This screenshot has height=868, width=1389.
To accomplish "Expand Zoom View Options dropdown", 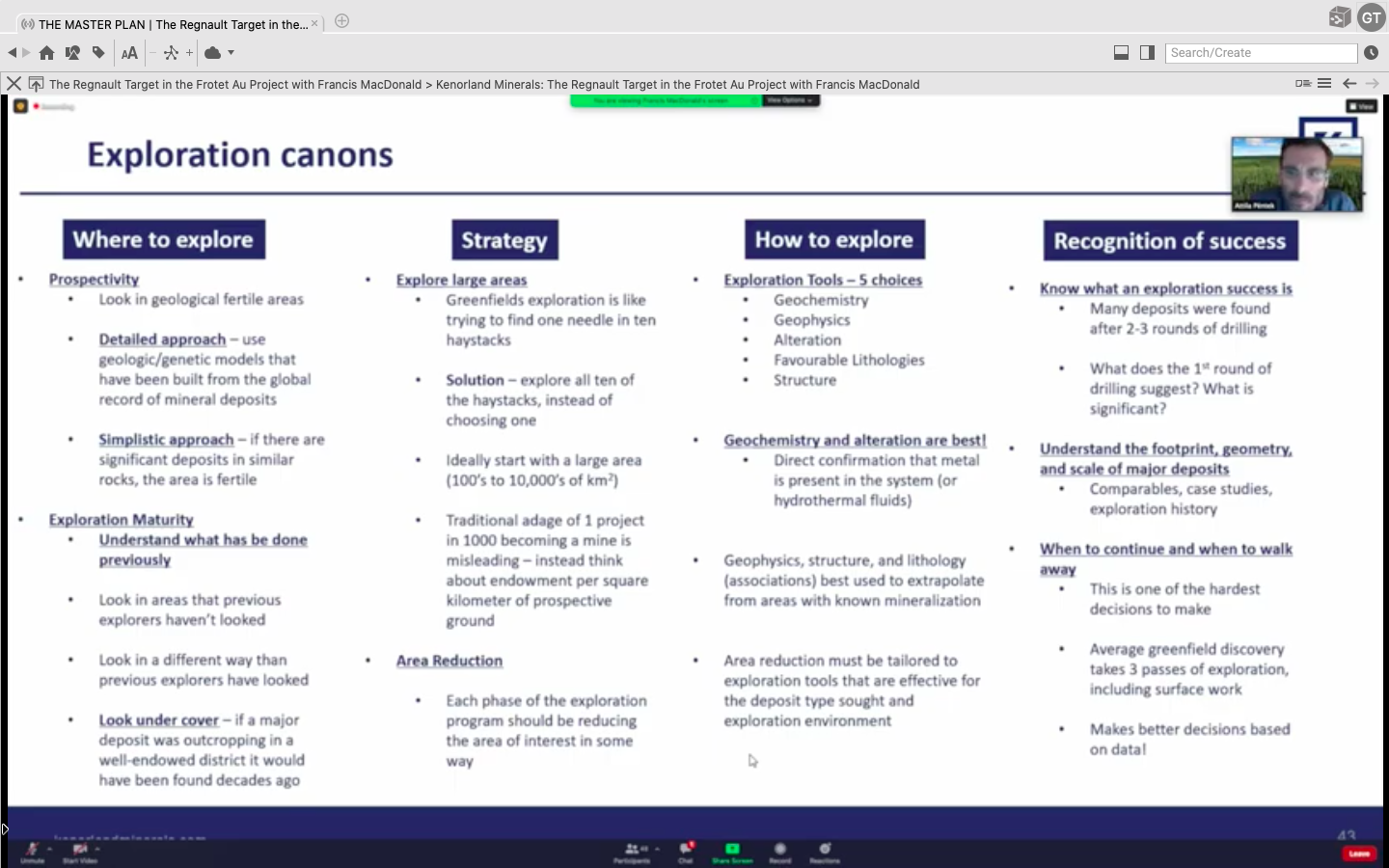I will [791, 100].
